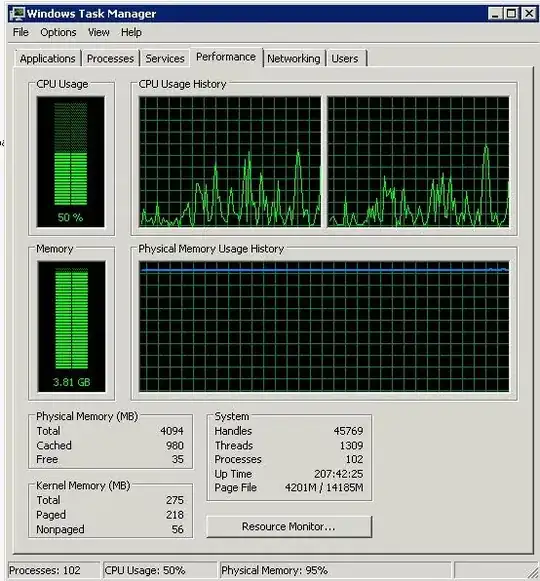Click the System Processes value 102

(x=354, y=459)
